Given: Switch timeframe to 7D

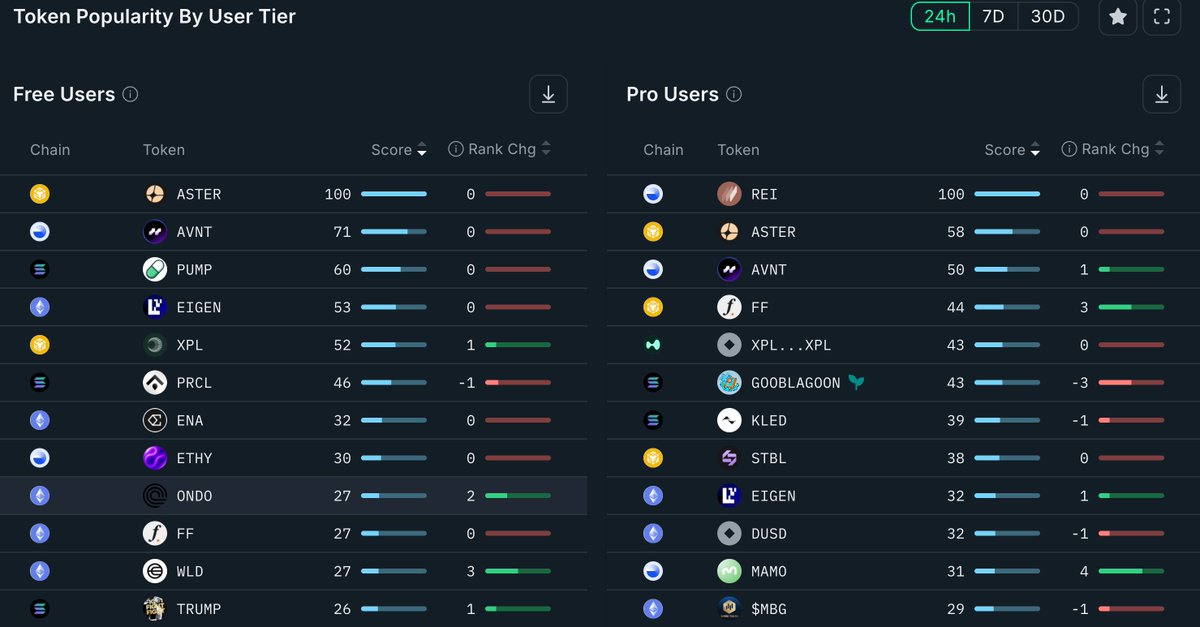Looking at the screenshot, I should pos(993,16).
